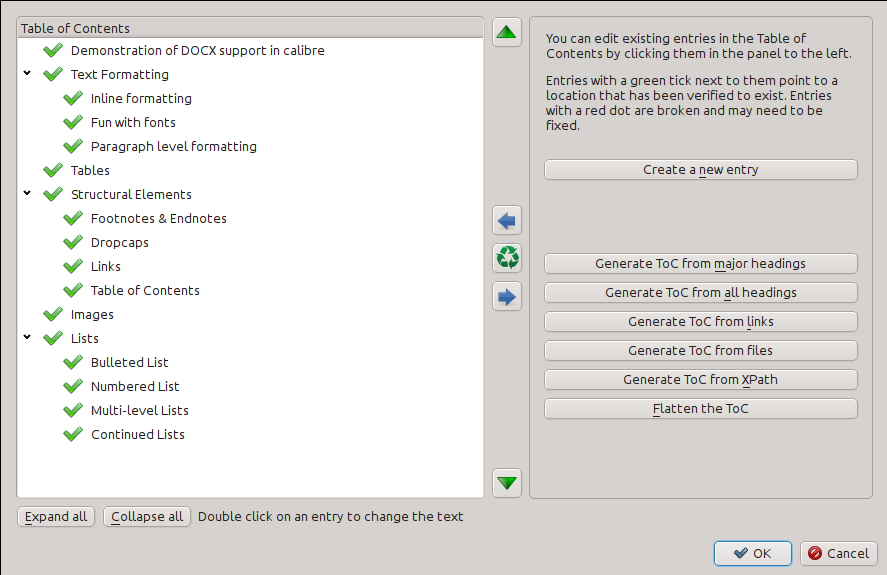Click the green tick beside Dropcaps
The width and height of the screenshot is (887, 575).
coord(73,242)
